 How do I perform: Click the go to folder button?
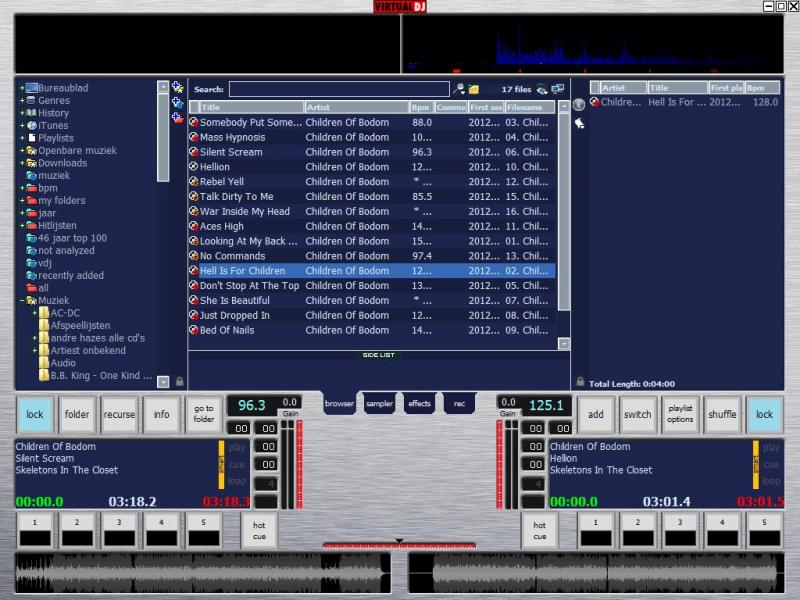[204, 414]
